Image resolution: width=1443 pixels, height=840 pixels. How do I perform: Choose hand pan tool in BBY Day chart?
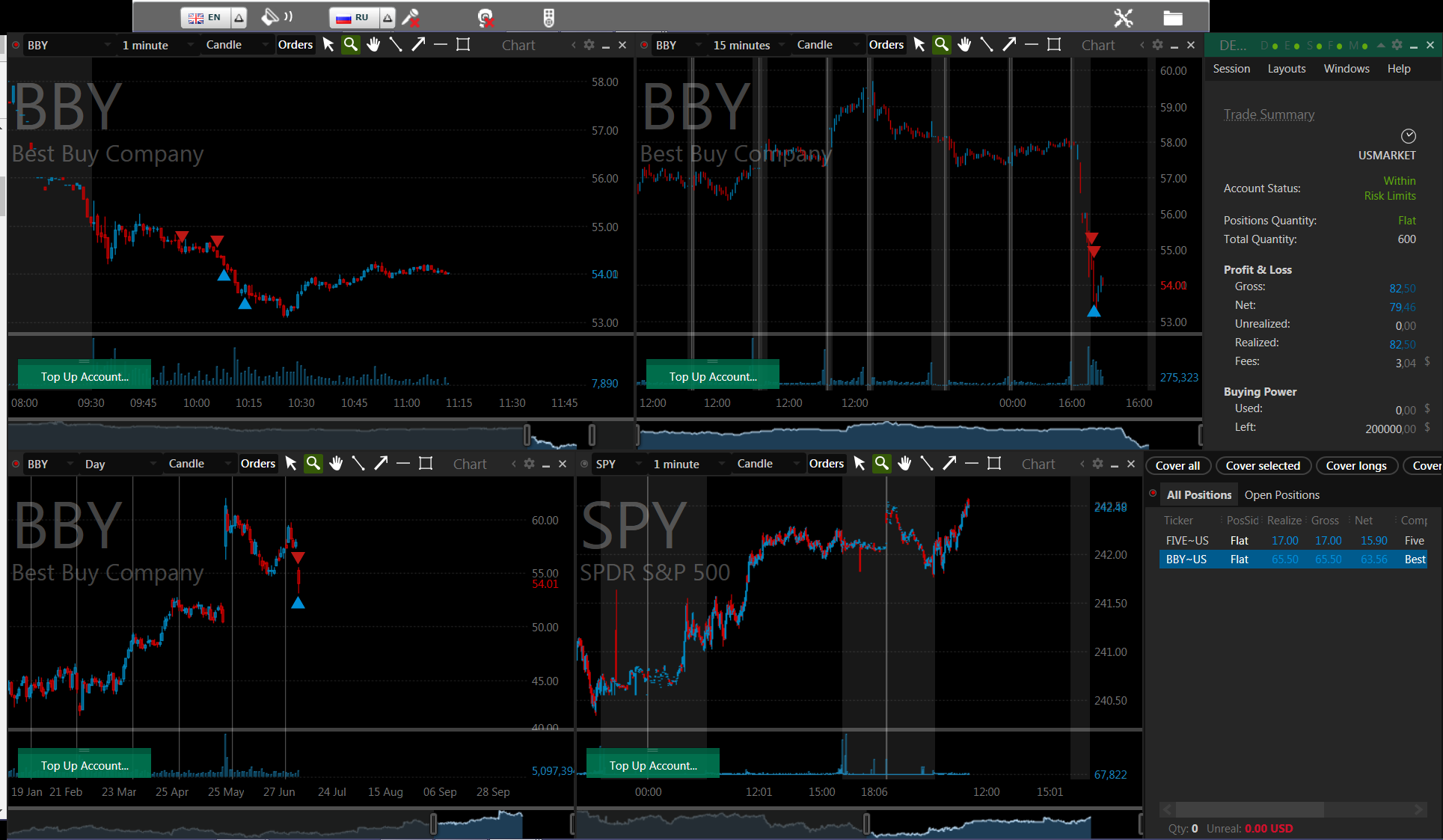coord(336,464)
